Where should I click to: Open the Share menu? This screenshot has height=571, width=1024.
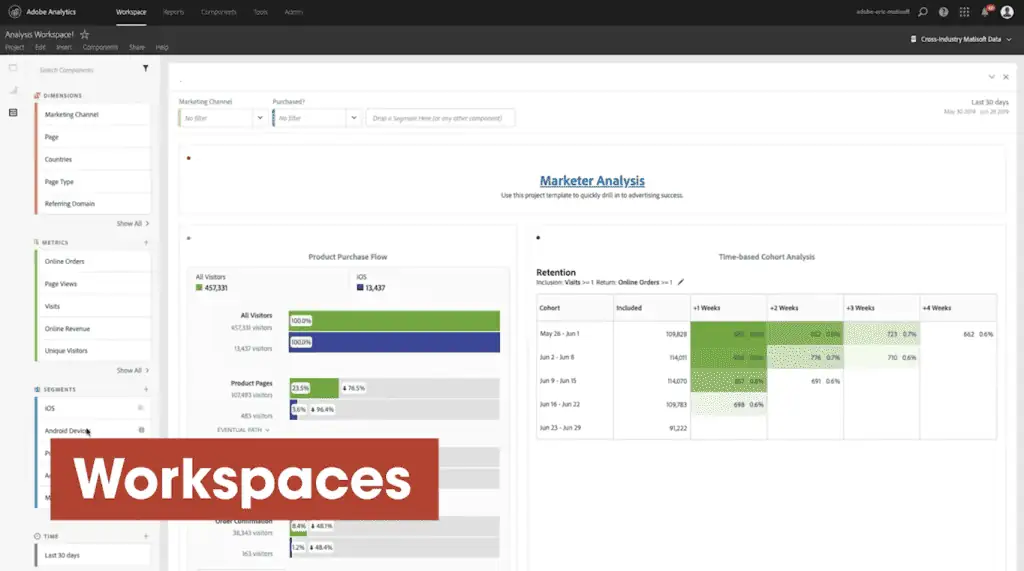(136, 47)
